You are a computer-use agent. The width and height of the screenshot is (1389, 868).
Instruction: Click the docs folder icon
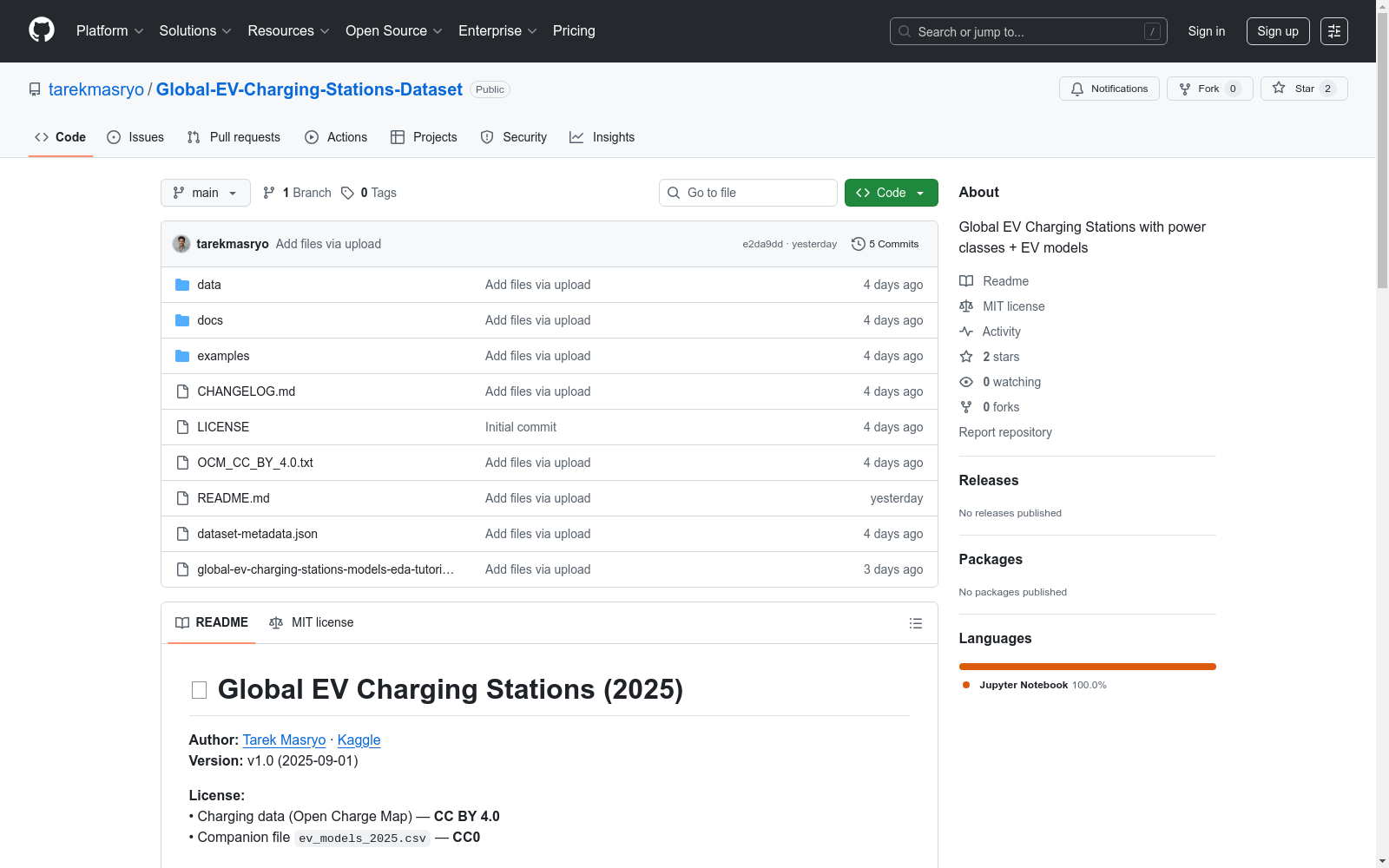click(182, 320)
